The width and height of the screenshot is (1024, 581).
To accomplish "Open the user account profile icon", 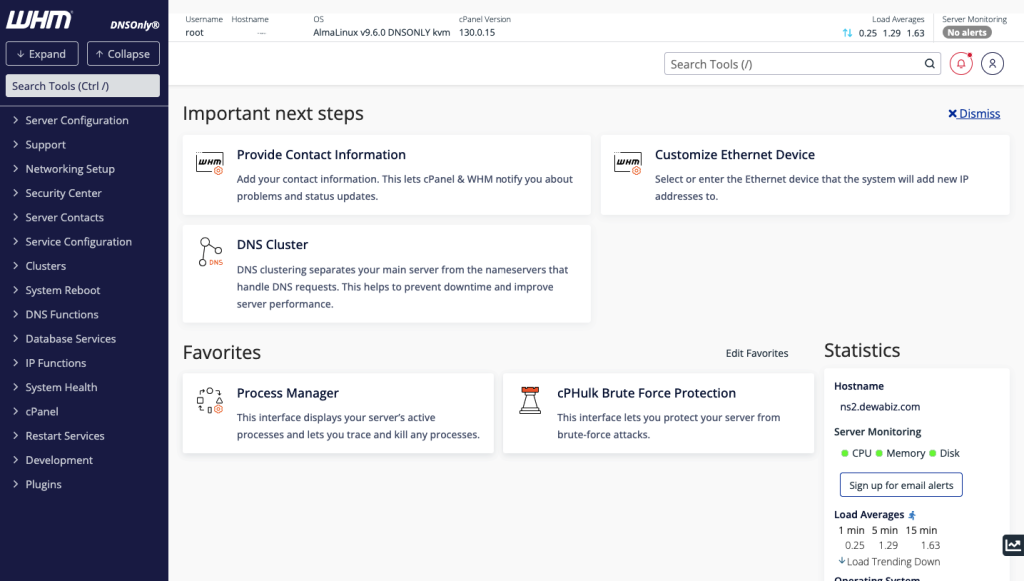I will point(991,64).
